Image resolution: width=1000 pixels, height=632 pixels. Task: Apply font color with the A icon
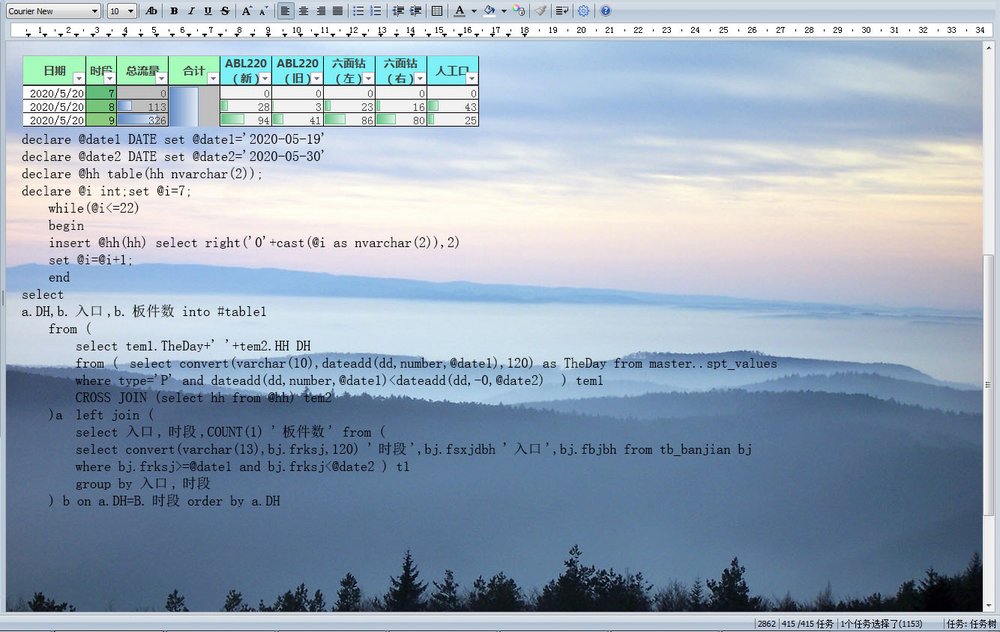(x=459, y=11)
